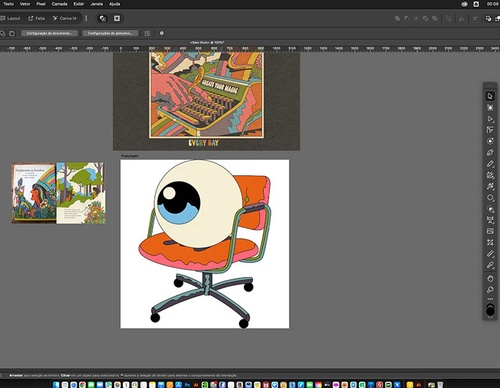
Task: Switch to the Canva IA studio
Action: [x=65, y=18]
